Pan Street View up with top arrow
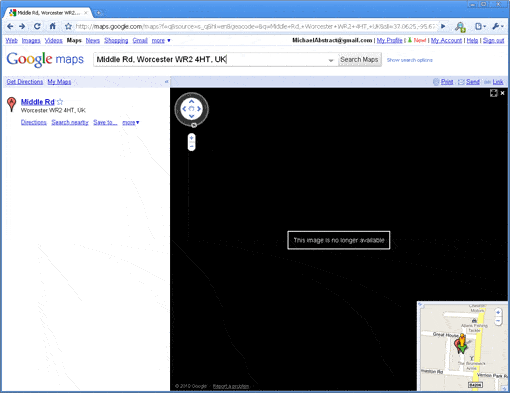Image resolution: width=510 pixels, height=393 pixels. 191,101
